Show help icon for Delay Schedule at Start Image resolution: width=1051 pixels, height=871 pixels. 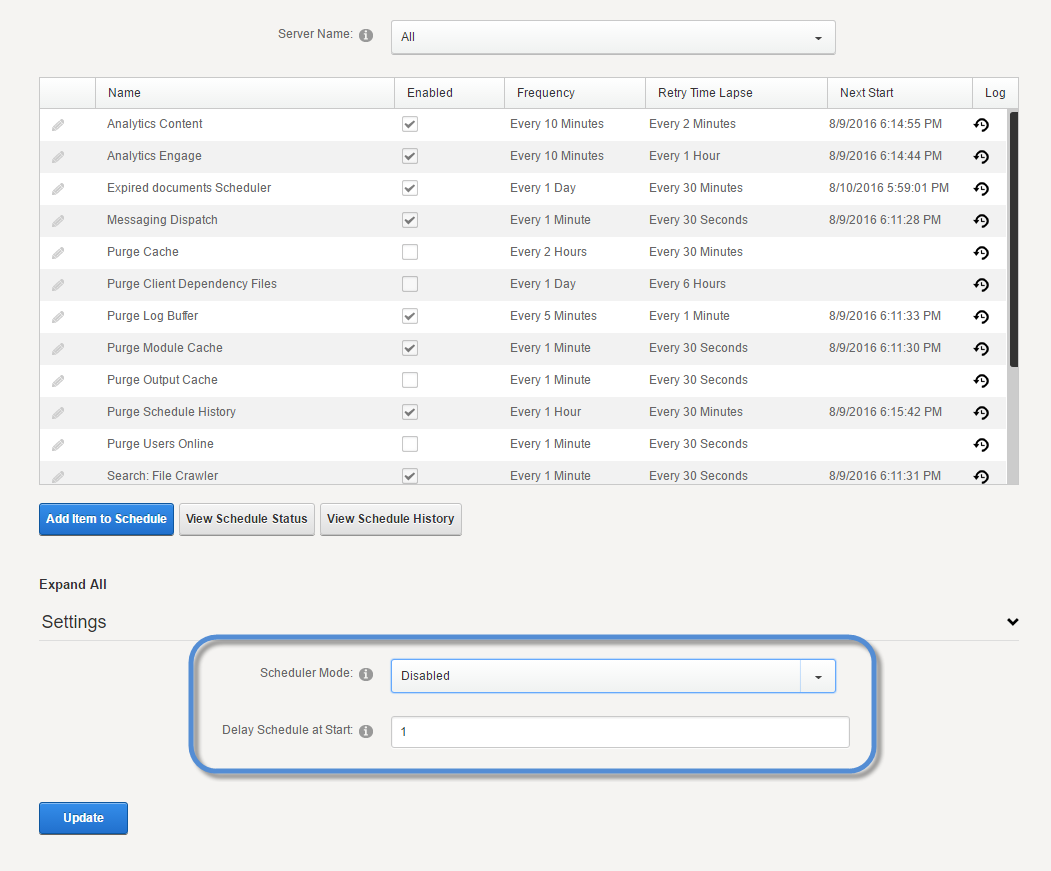point(366,731)
